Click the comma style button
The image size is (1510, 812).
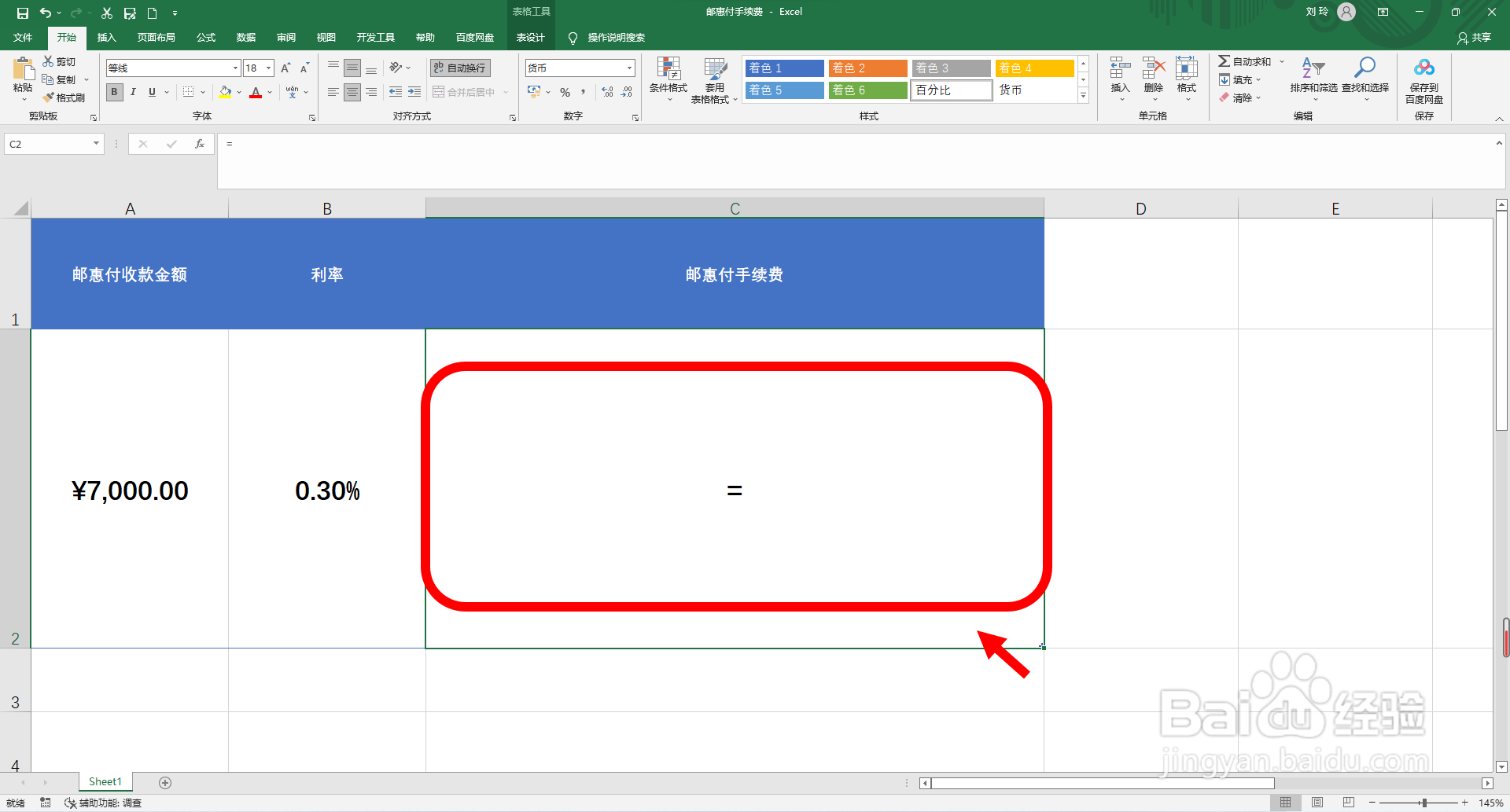pyautogui.click(x=584, y=92)
